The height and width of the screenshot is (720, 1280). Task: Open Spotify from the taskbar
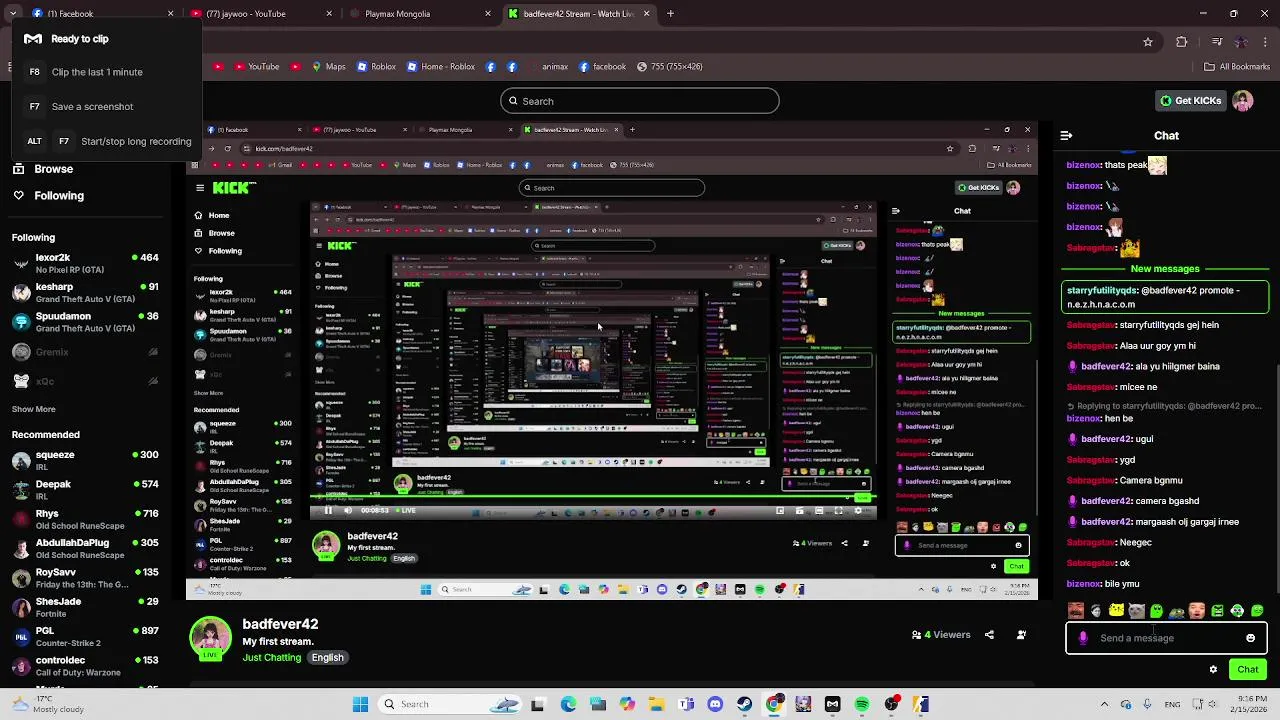coord(862,704)
